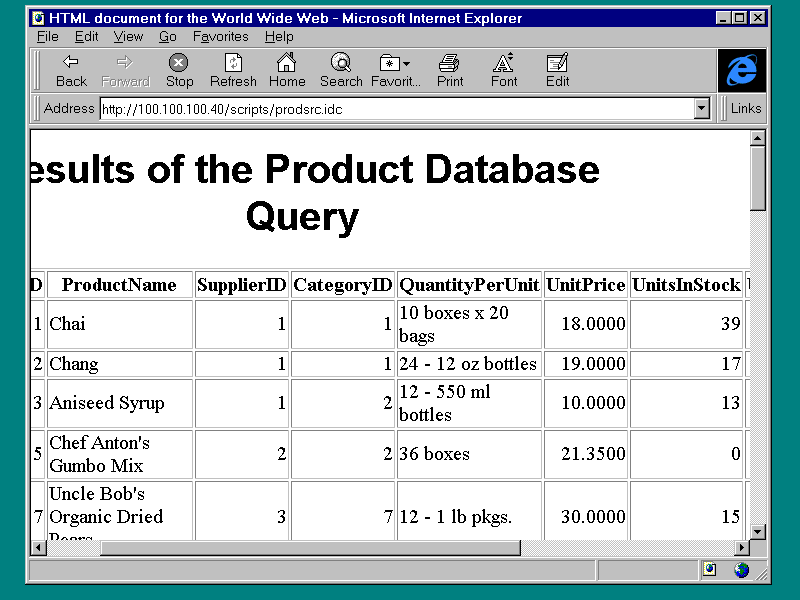800x600 pixels.
Task: Open the Search toolbar icon
Action: 341,63
